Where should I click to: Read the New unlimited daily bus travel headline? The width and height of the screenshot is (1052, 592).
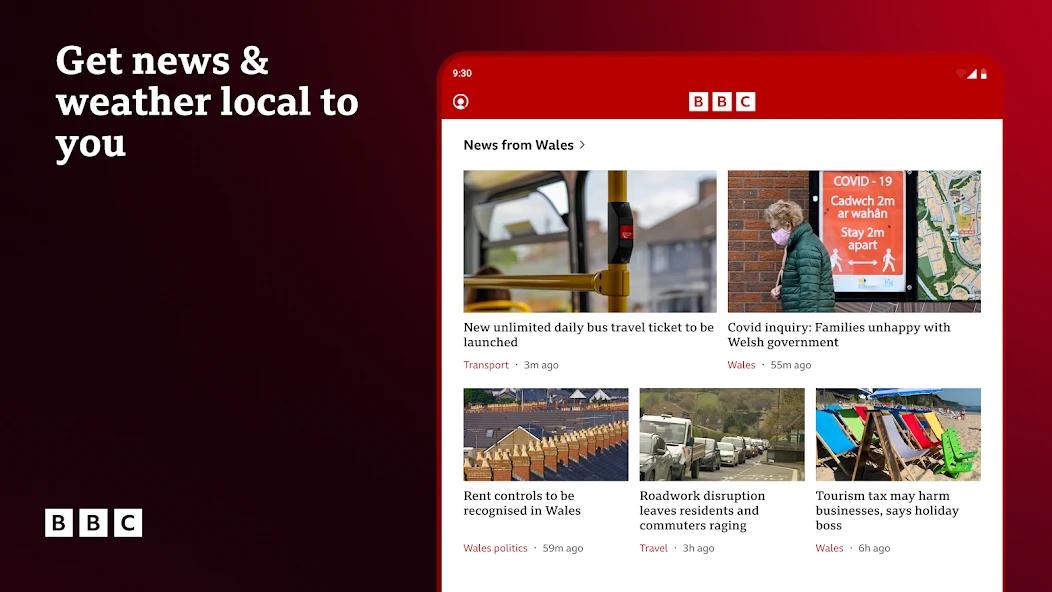click(588, 334)
